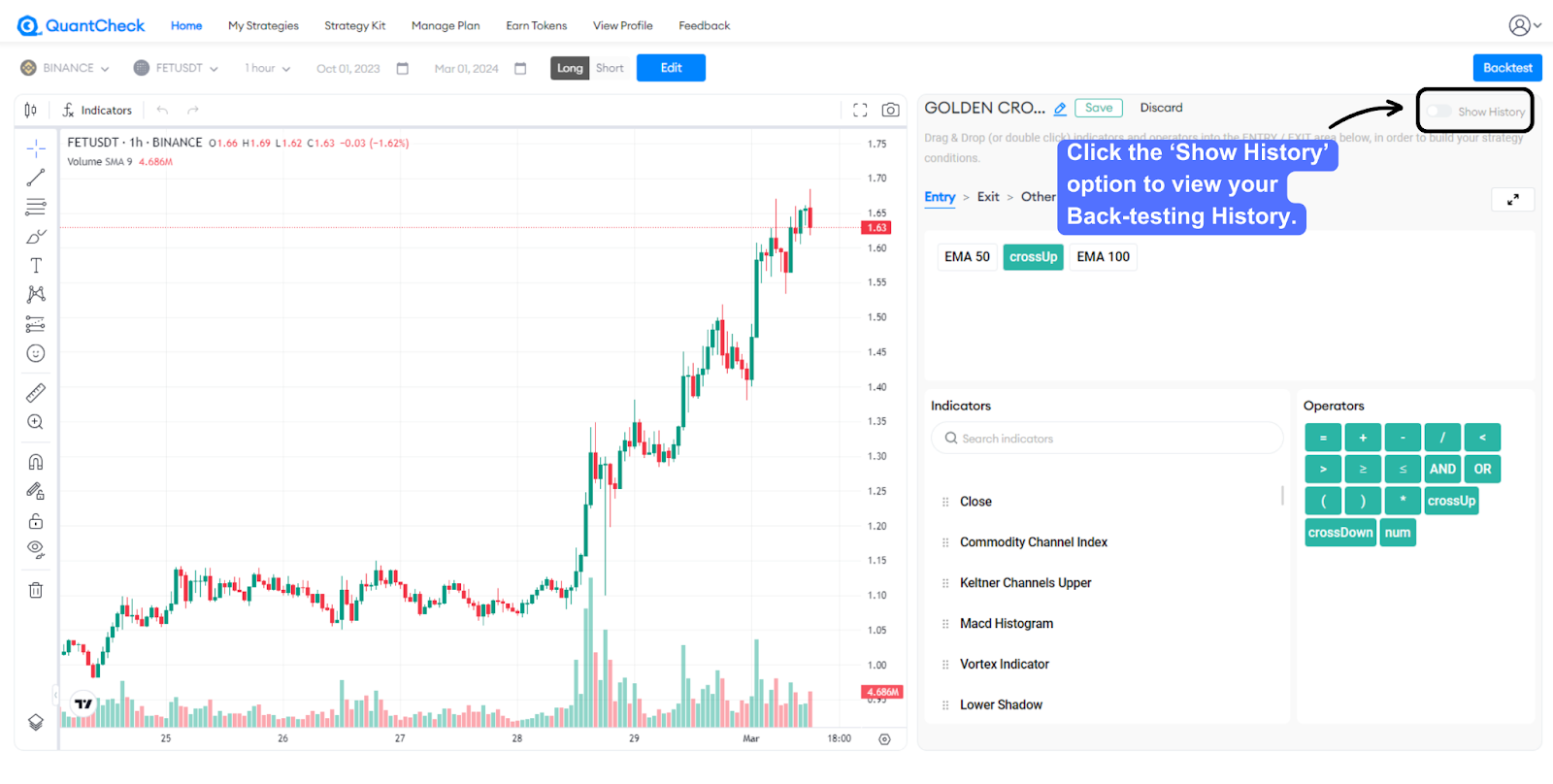
Task: Save the Golden Cross strategy
Action: point(1099,108)
